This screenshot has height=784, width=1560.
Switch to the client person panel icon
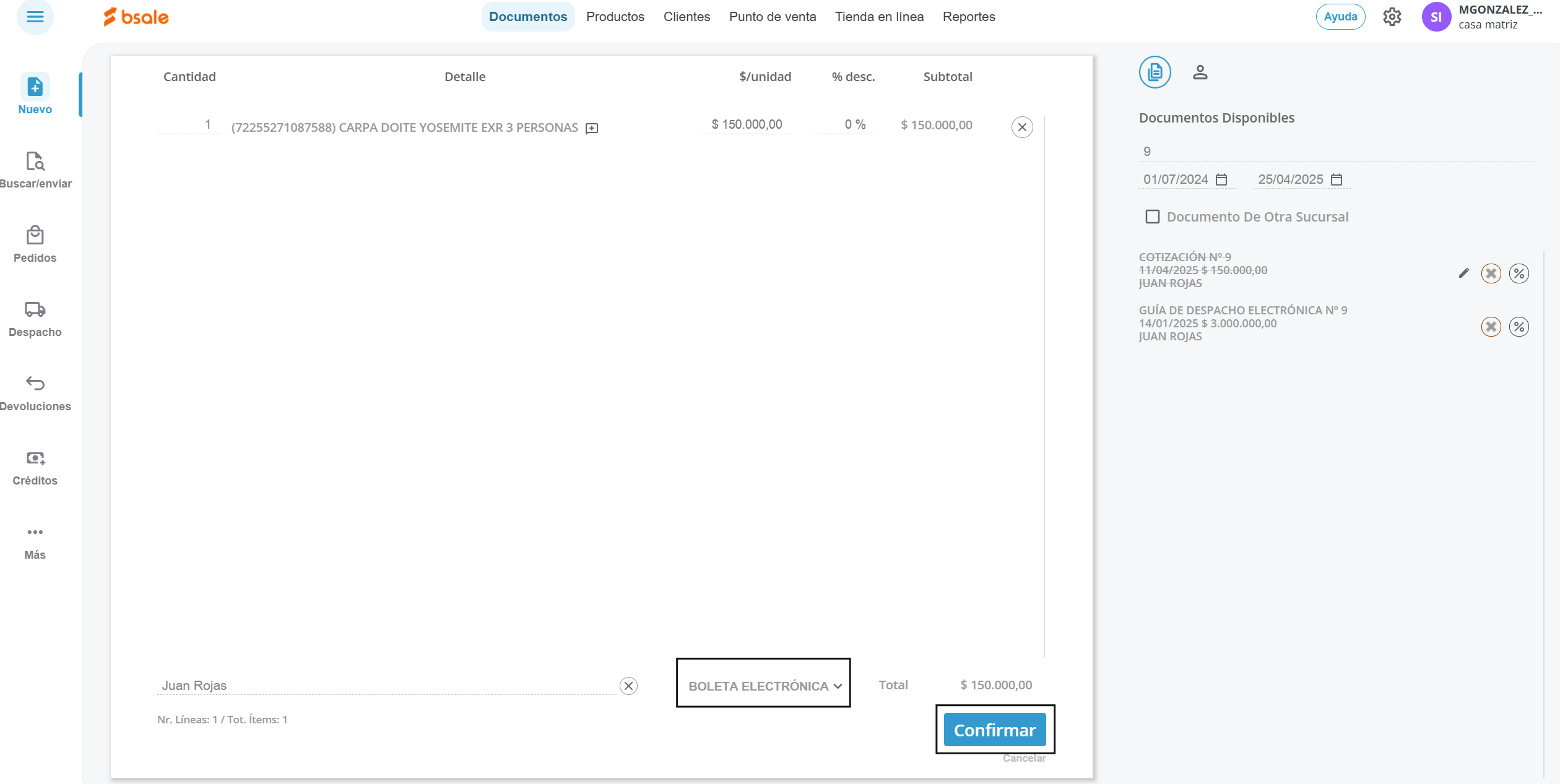point(1200,72)
